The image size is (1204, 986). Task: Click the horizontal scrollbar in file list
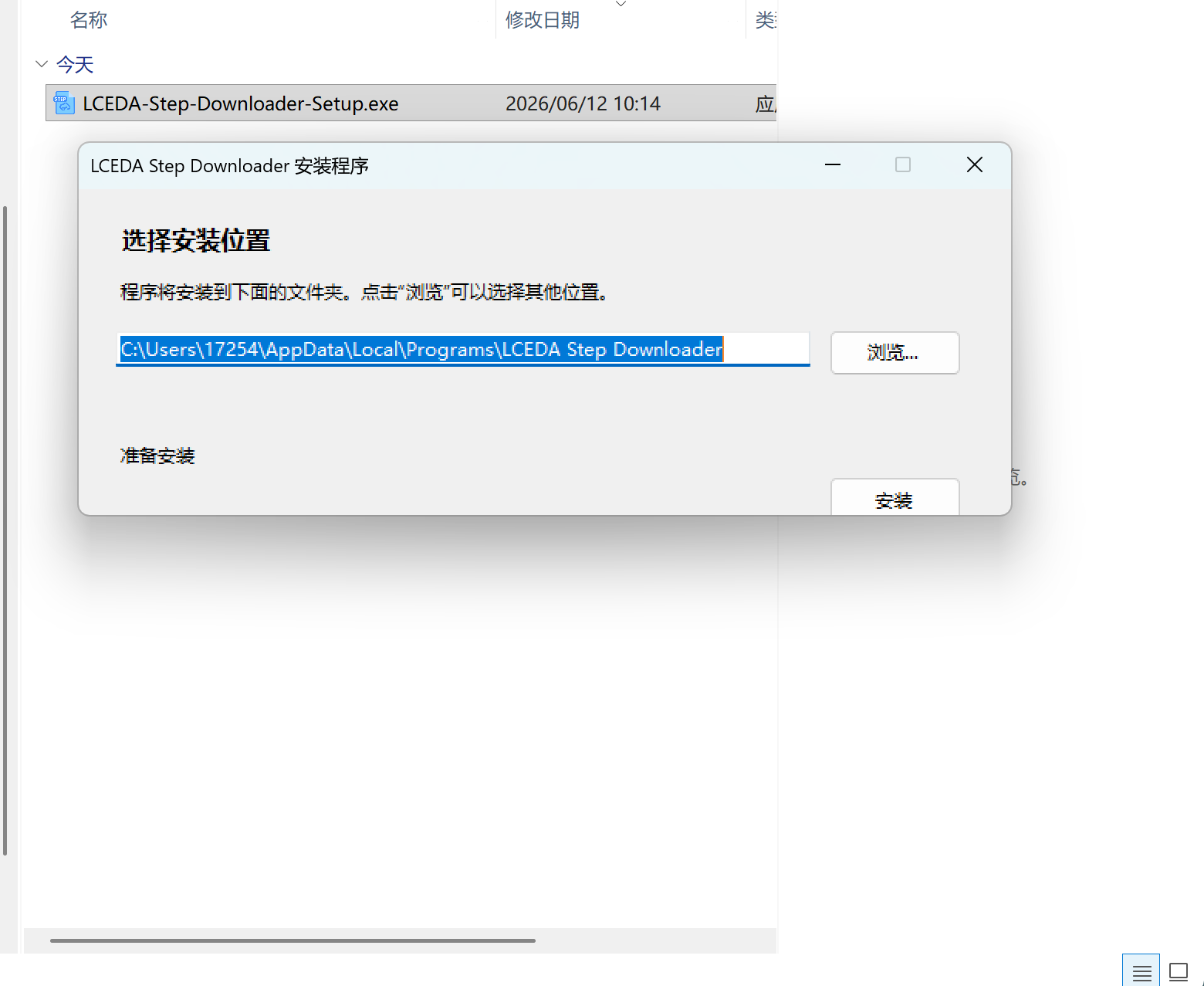point(293,940)
